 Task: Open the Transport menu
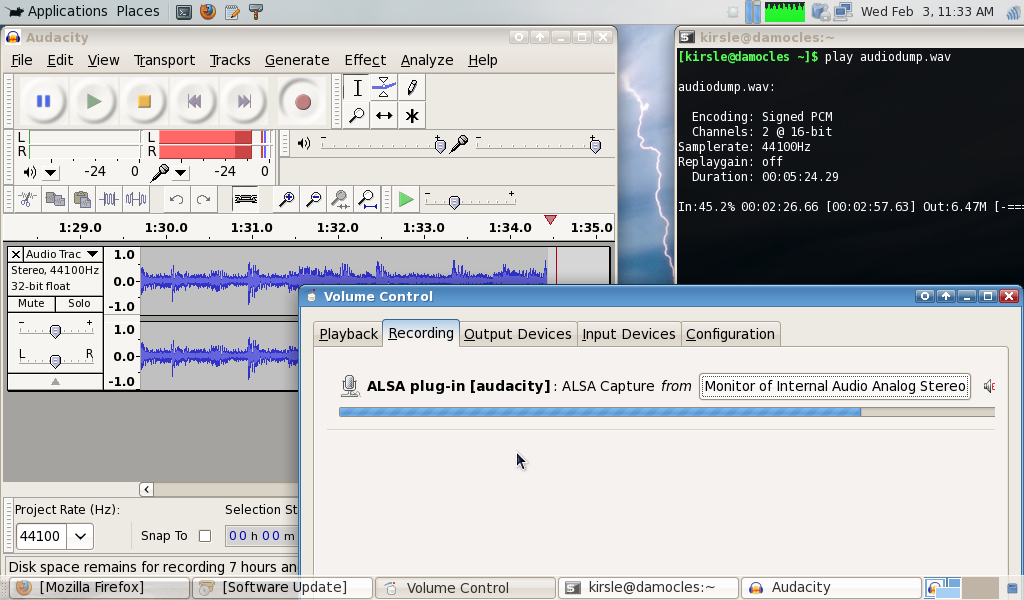[165, 60]
